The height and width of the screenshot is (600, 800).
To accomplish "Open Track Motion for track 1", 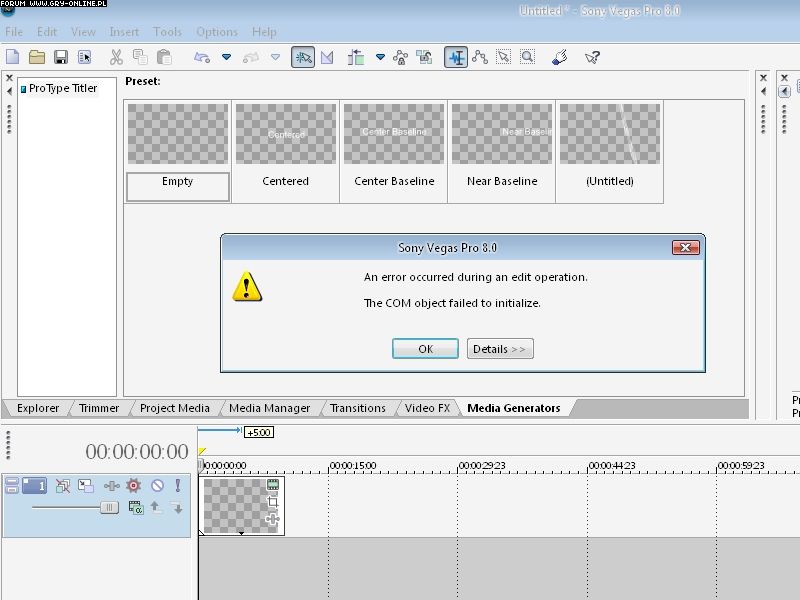I will point(86,486).
